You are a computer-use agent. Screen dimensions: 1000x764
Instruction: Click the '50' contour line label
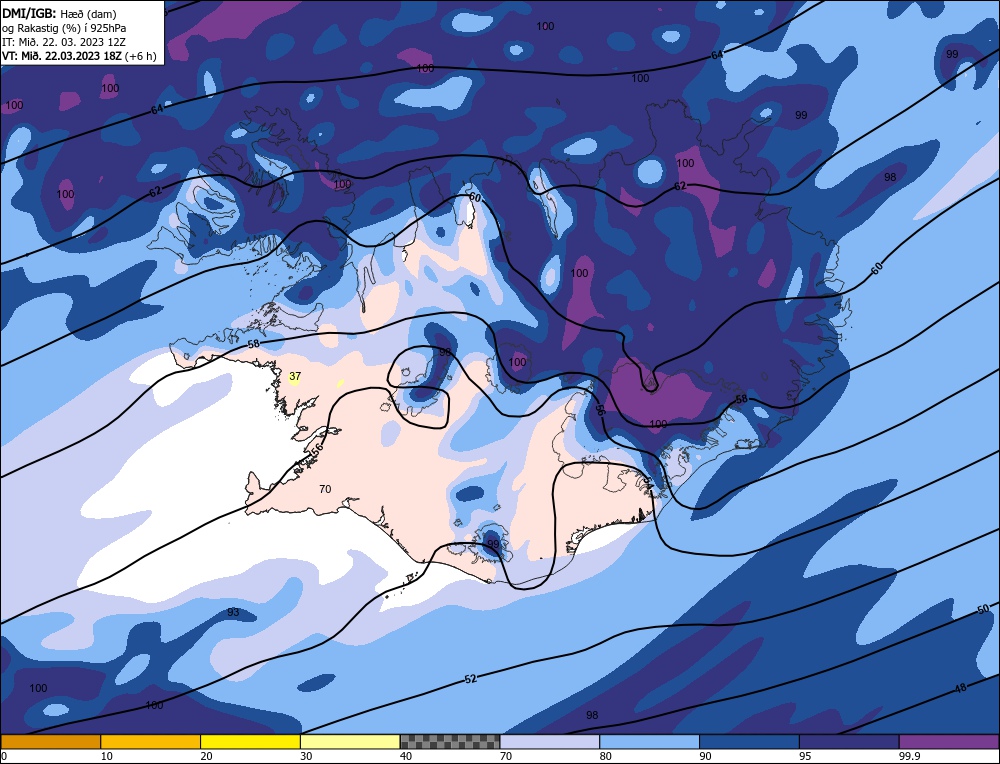983,609
